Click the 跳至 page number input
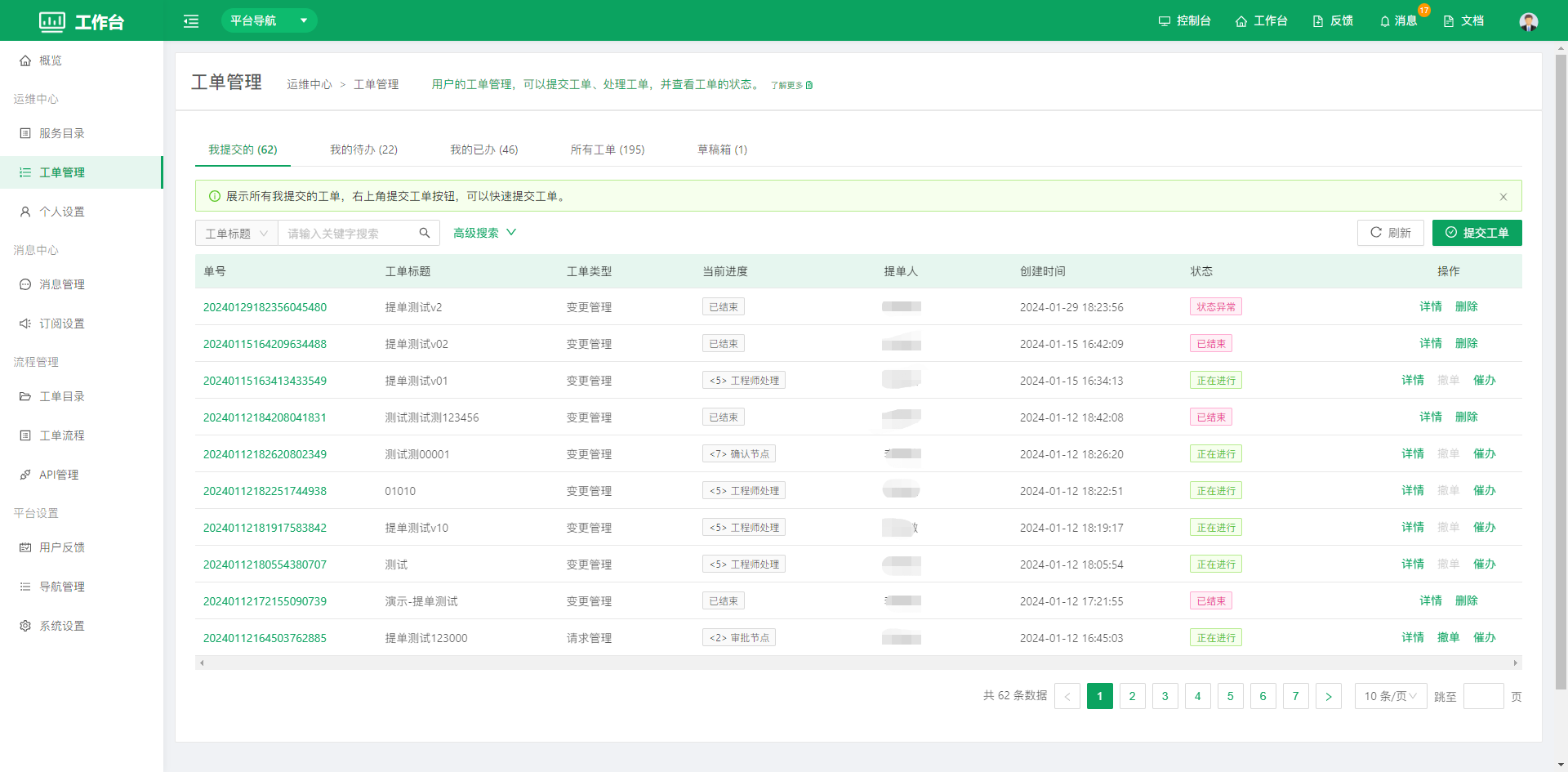Image resolution: width=1568 pixels, height=772 pixels. (1484, 696)
